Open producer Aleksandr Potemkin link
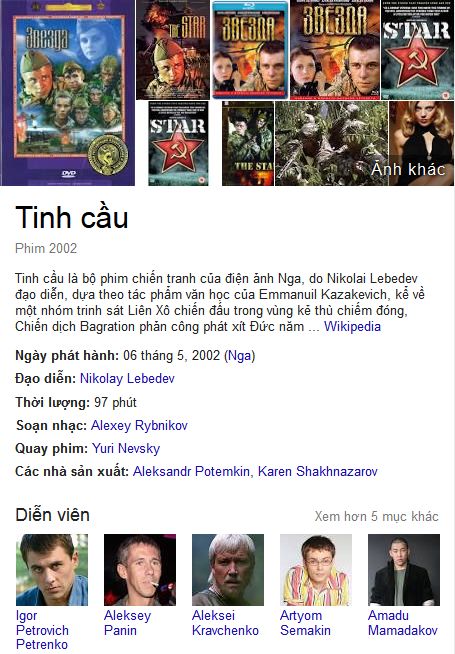 pyautogui.click(x=191, y=471)
